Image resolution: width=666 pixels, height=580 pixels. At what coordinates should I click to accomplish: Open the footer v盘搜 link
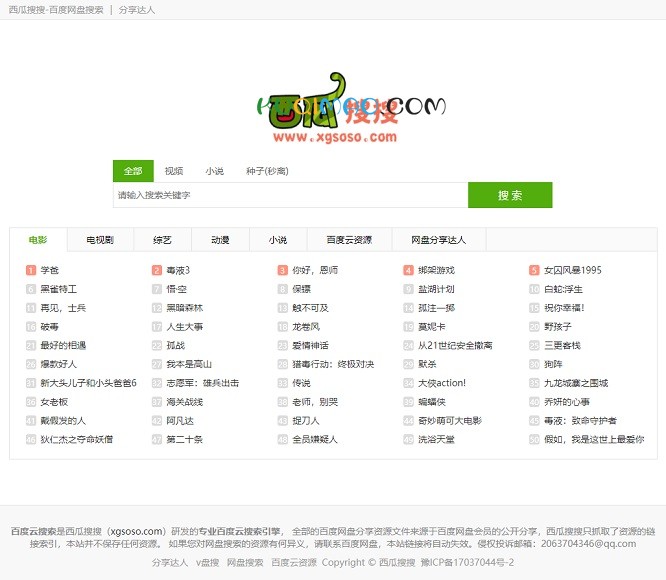tap(208, 563)
